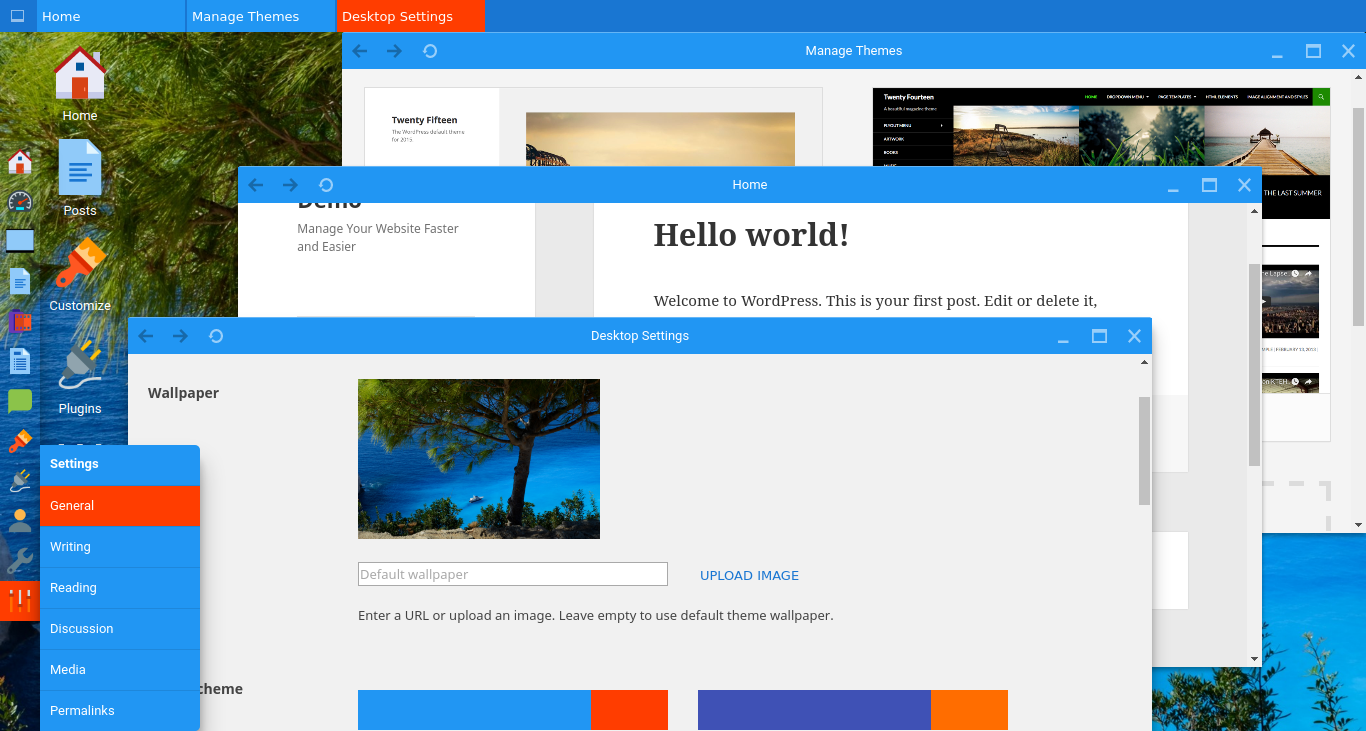Open the Home icon in the left sidebar
This screenshot has width=1366, height=731.
(x=20, y=162)
